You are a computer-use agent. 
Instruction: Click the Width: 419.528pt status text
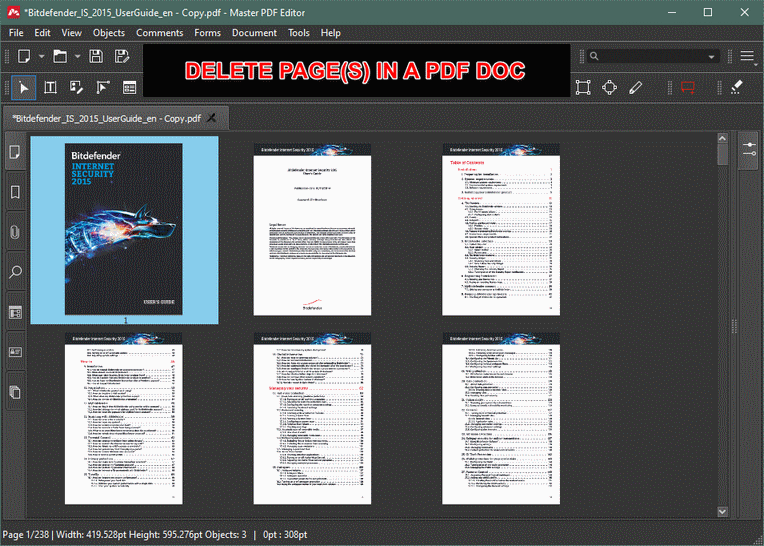point(91,534)
